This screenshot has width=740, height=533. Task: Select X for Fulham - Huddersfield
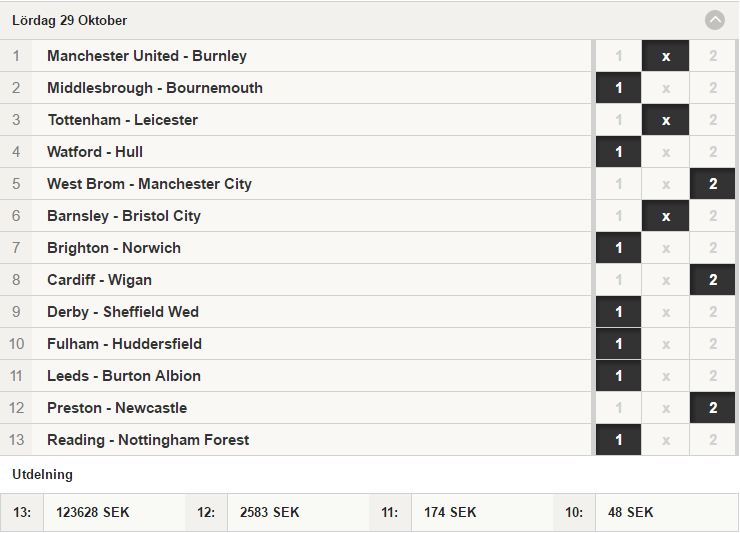665,344
